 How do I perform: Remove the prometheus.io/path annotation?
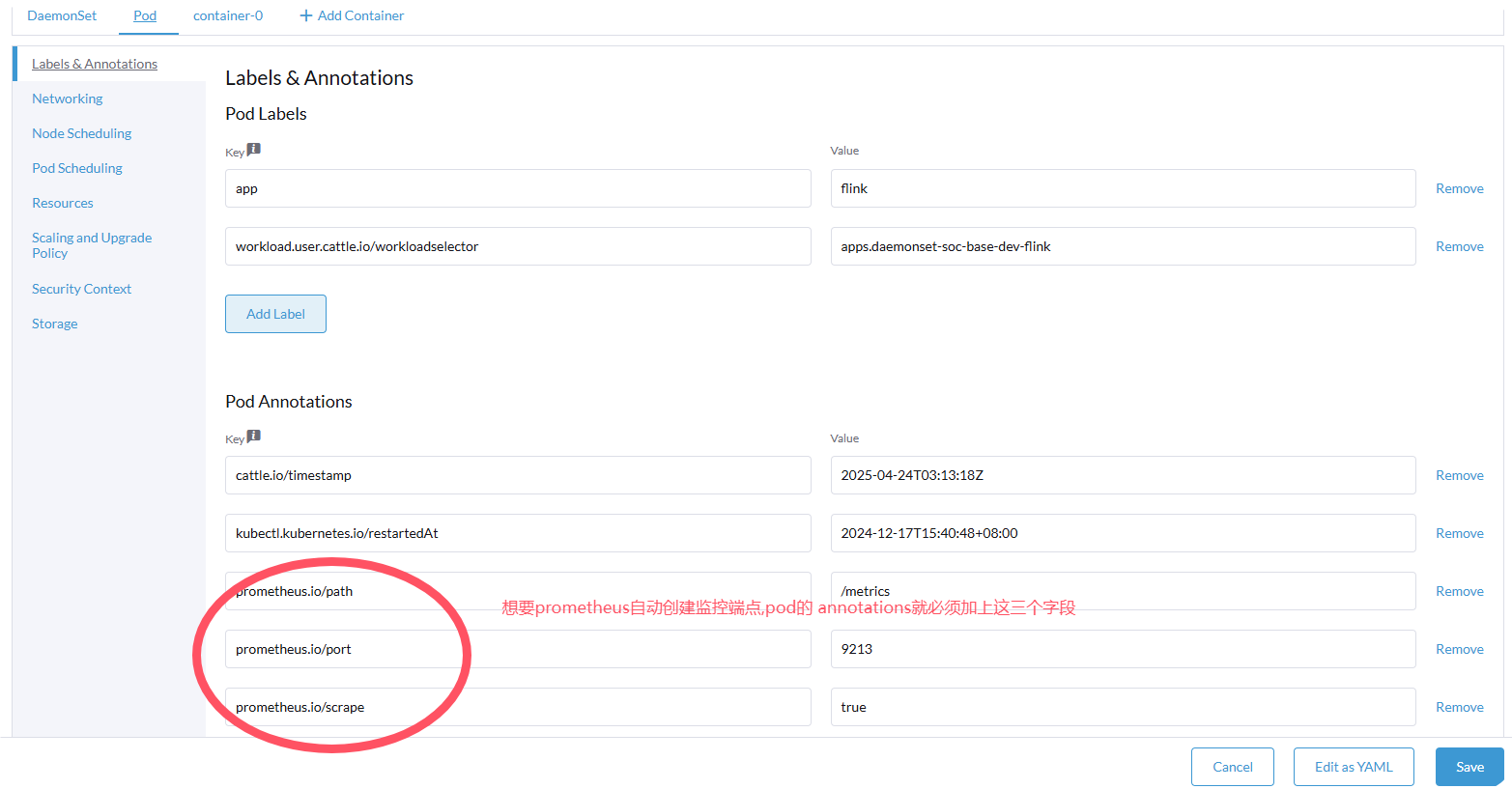[x=1460, y=591]
